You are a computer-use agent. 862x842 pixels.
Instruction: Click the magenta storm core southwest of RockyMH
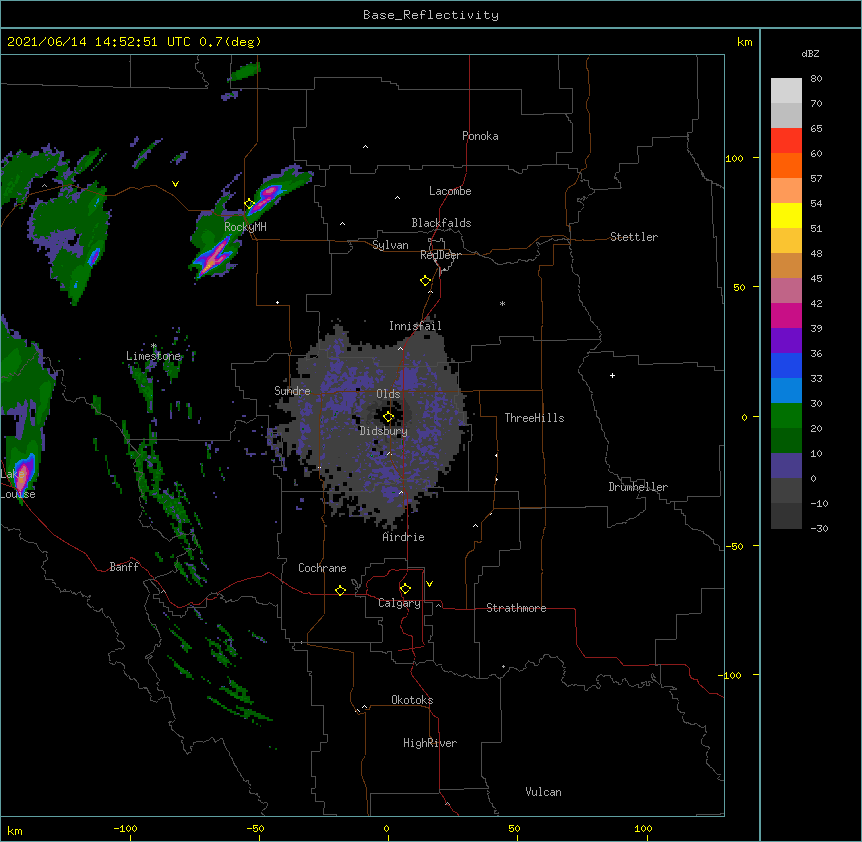click(x=213, y=259)
